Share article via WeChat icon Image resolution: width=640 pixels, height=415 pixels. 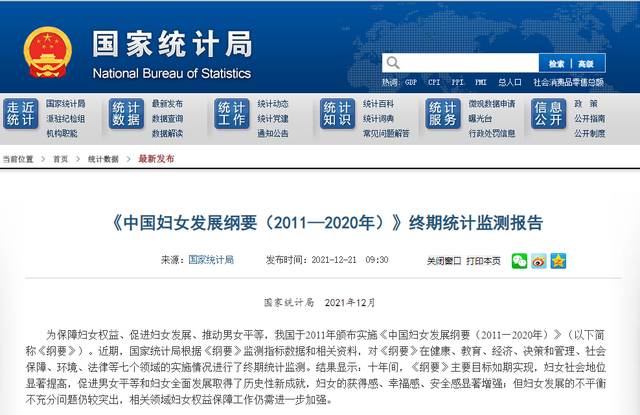(x=519, y=261)
